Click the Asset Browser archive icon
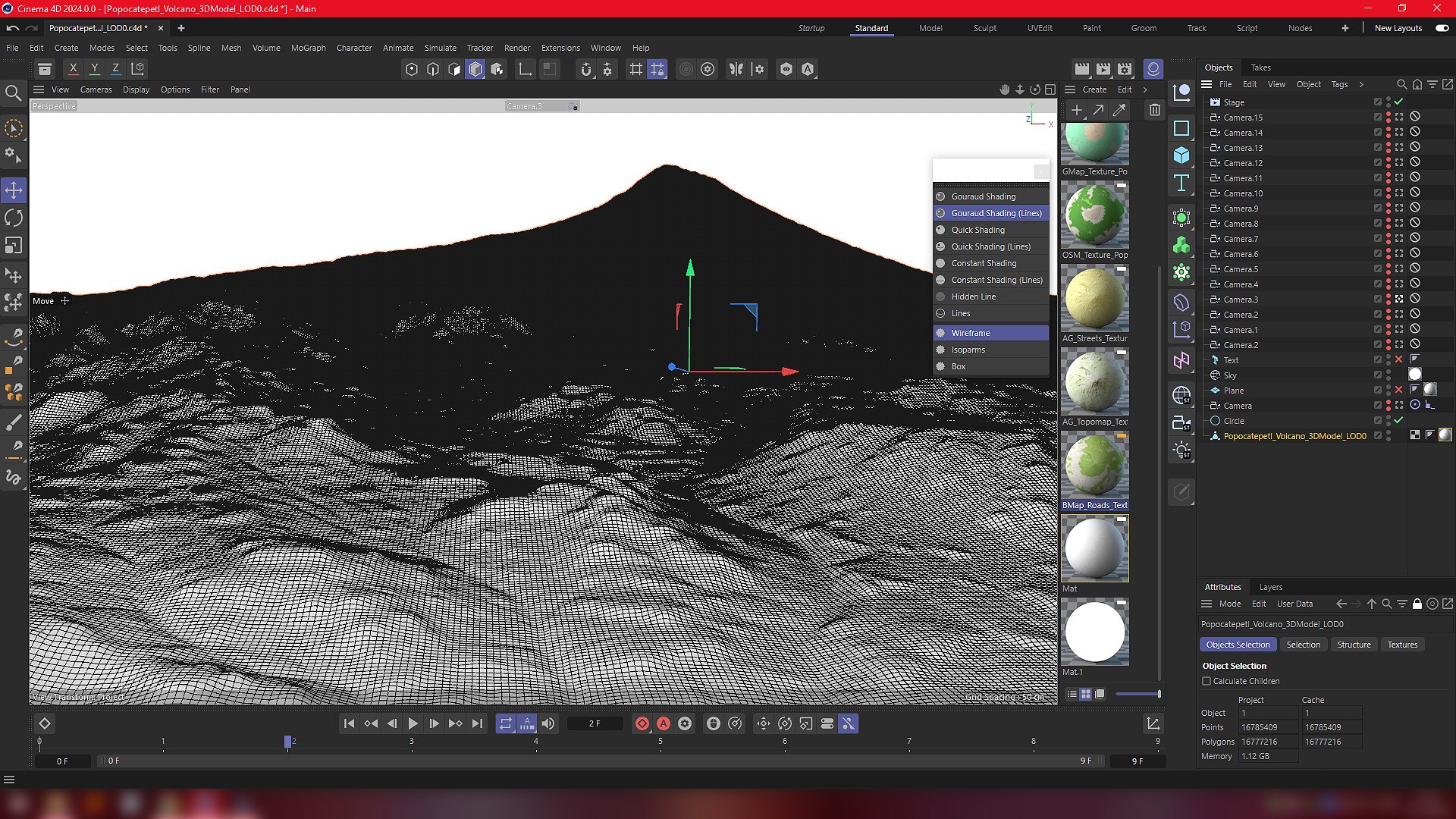The image size is (1456, 819). (x=45, y=69)
